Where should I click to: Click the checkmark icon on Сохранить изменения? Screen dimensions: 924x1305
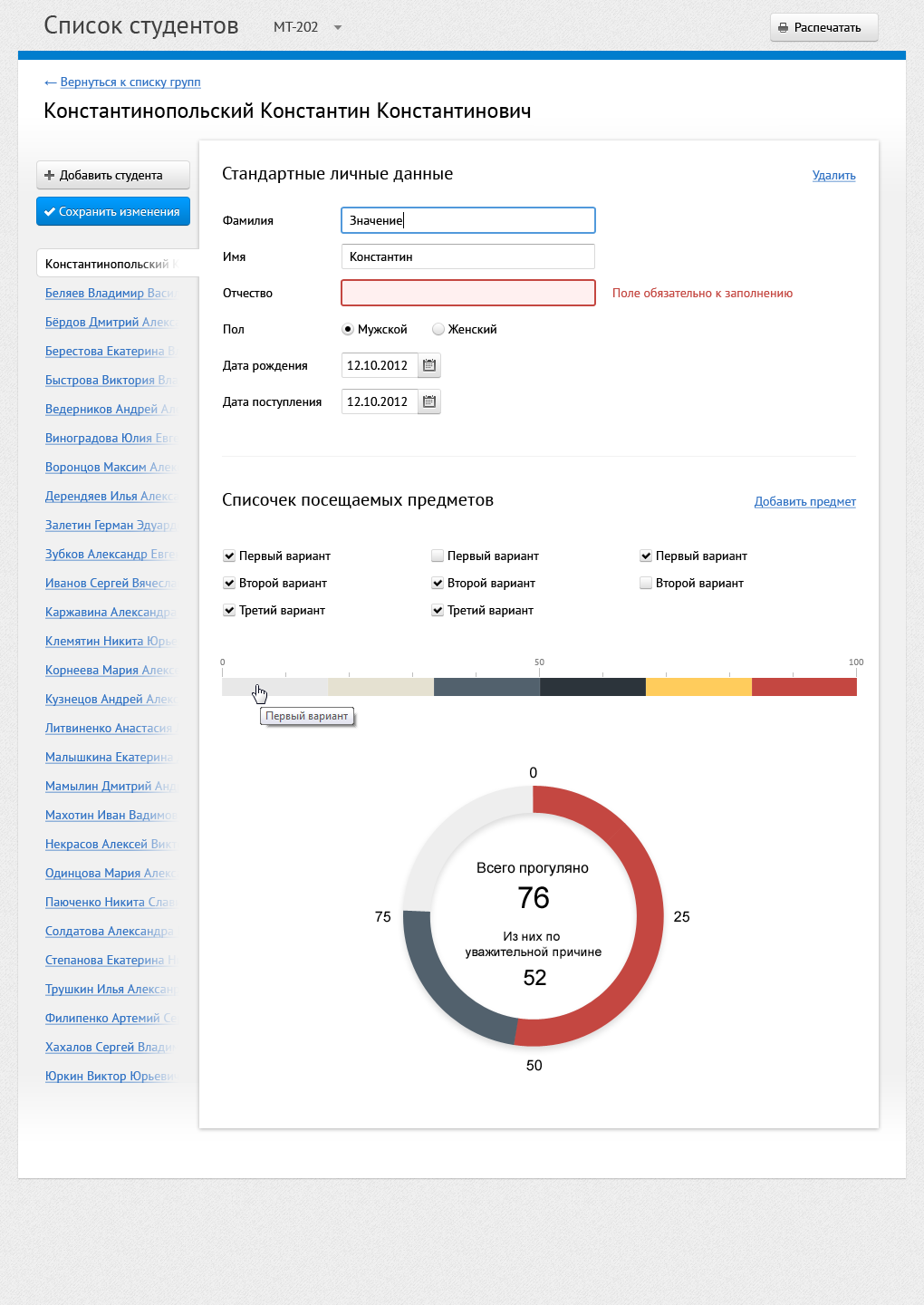click(50, 212)
